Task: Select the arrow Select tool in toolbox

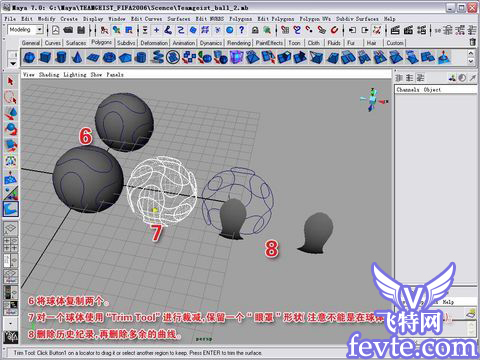Action: (10, 81)
